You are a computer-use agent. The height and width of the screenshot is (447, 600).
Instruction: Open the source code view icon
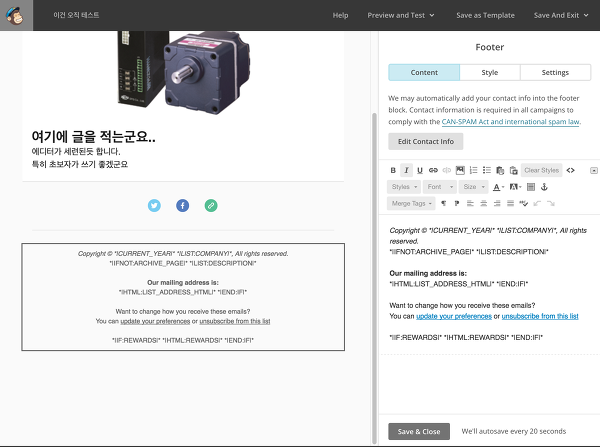(571, 170)
